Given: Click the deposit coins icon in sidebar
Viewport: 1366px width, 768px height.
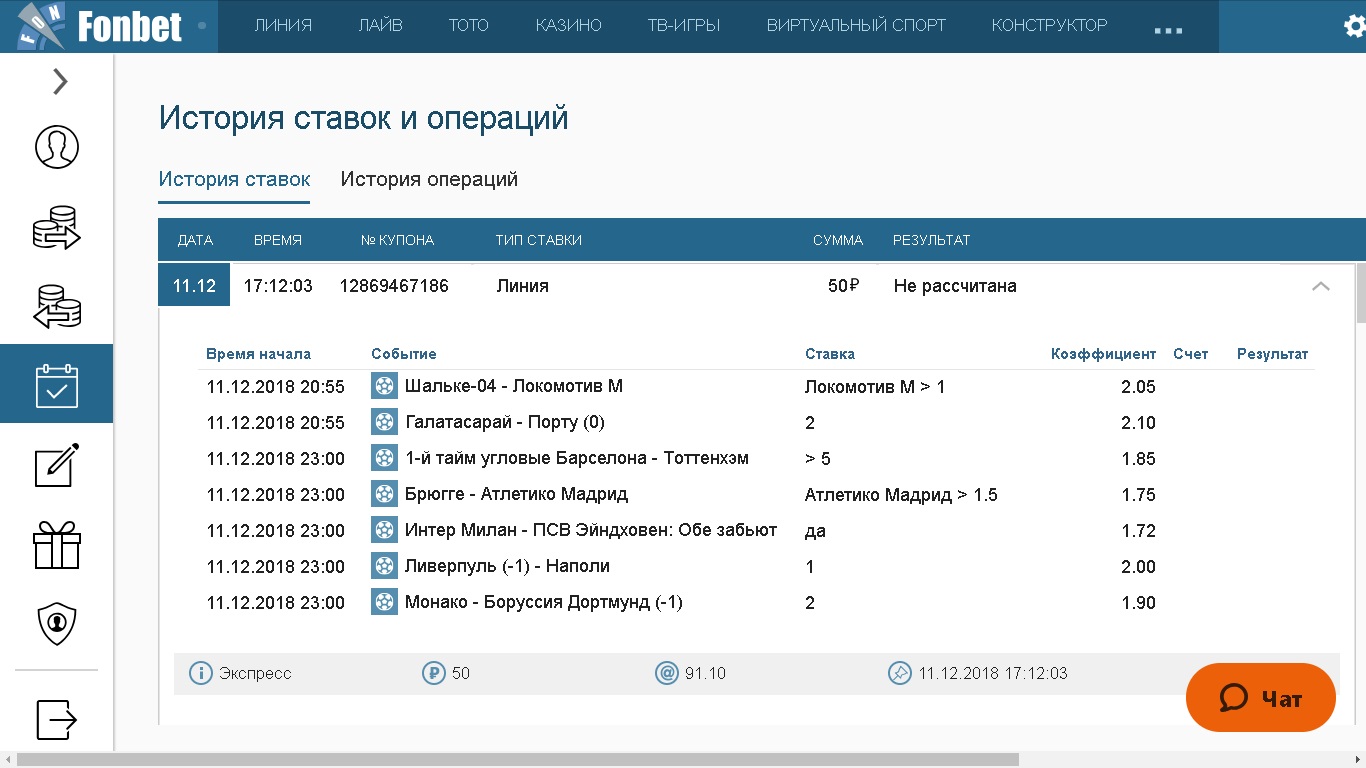Looking at the screenshot, I should click(57, 227).
